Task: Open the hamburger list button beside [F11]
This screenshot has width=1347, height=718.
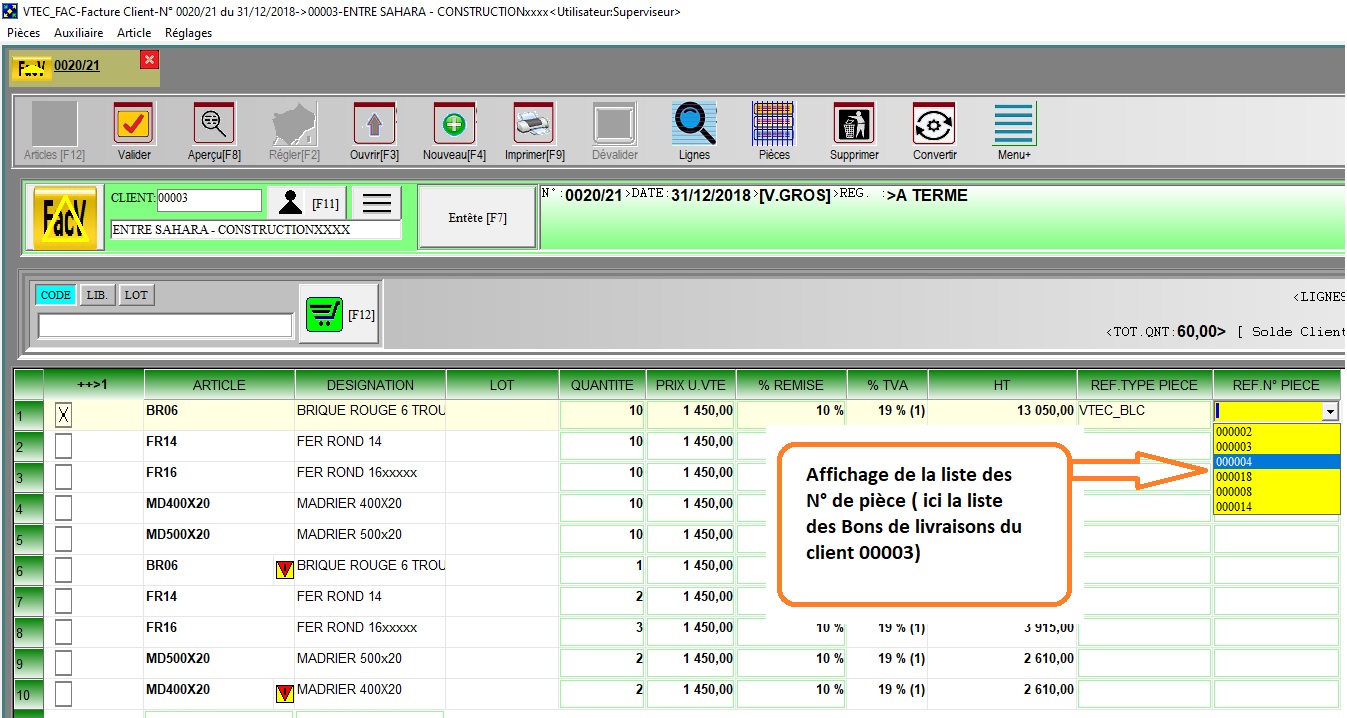Action: click(376, 203)
